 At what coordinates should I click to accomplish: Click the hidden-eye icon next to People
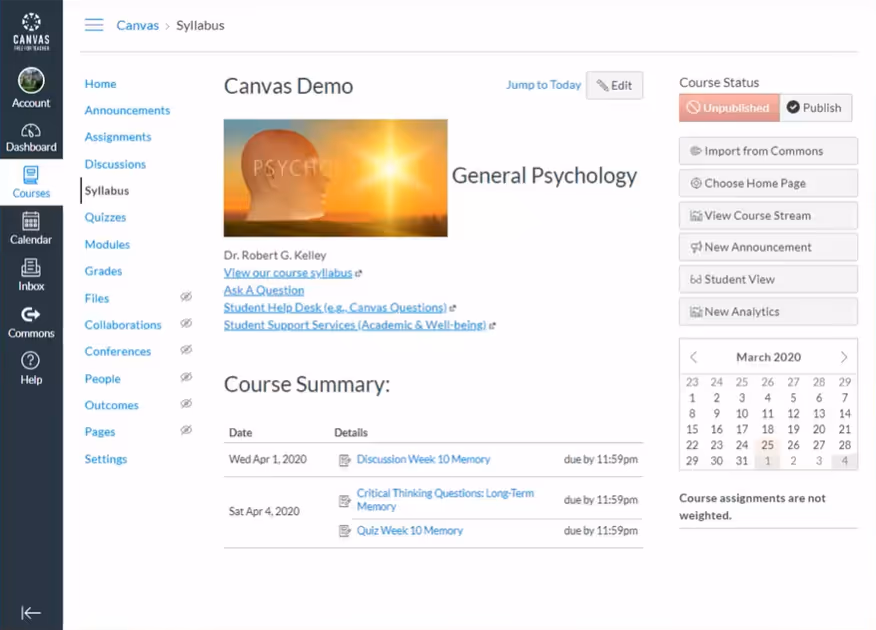(x=186, y=377)
